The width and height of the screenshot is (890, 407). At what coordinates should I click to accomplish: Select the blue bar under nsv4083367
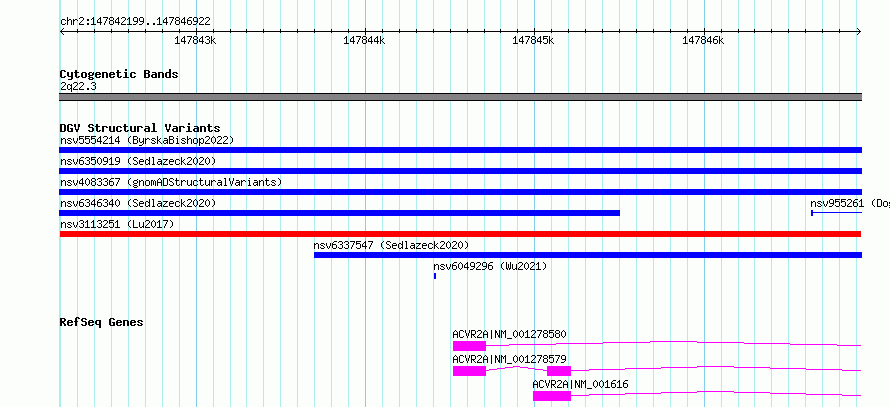click(x=460, y=192)
